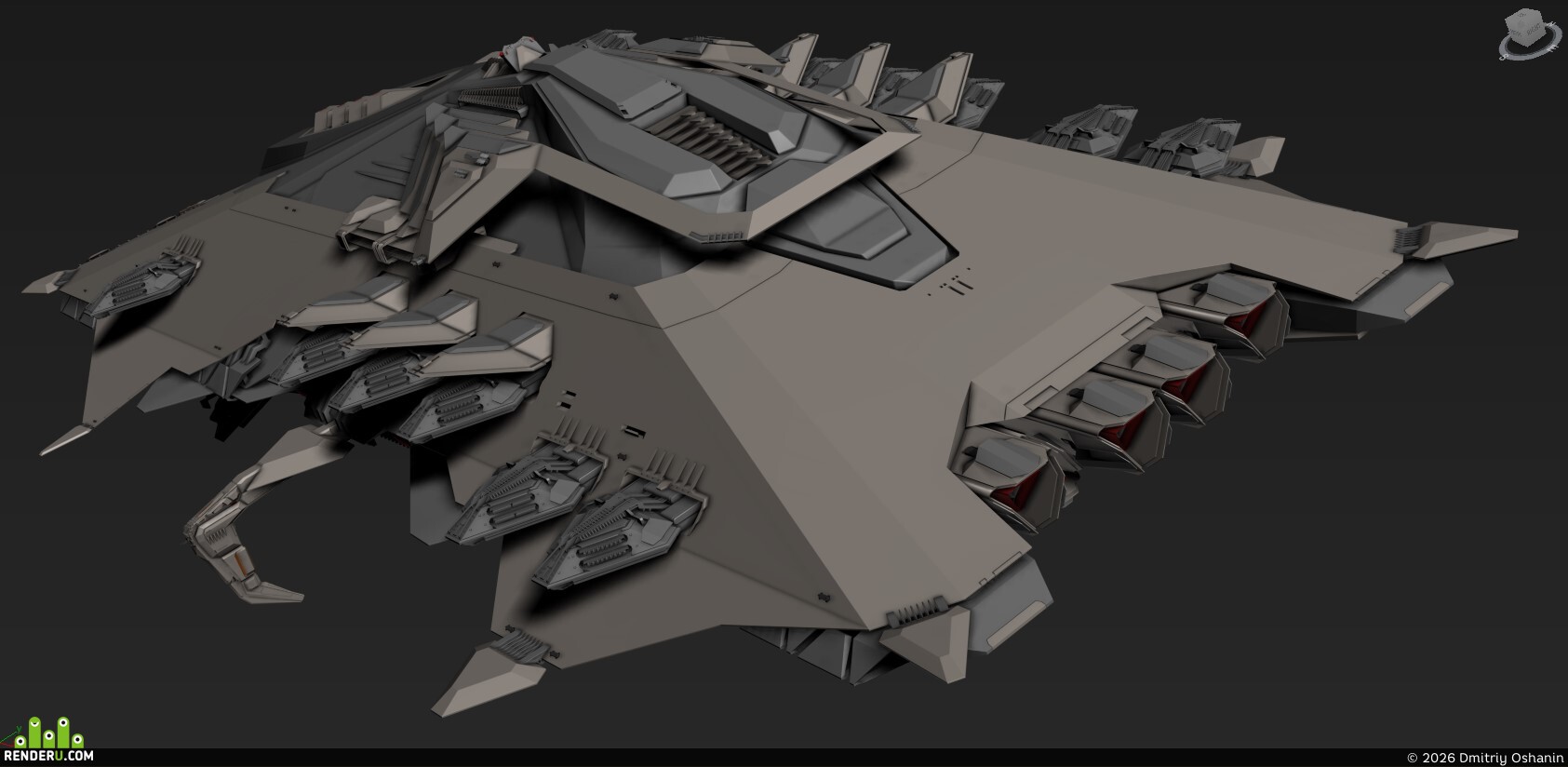Click the S compass letter on ViewCube ring
The width and height of the screenshot is (1568, 767).
(1503, 57)
